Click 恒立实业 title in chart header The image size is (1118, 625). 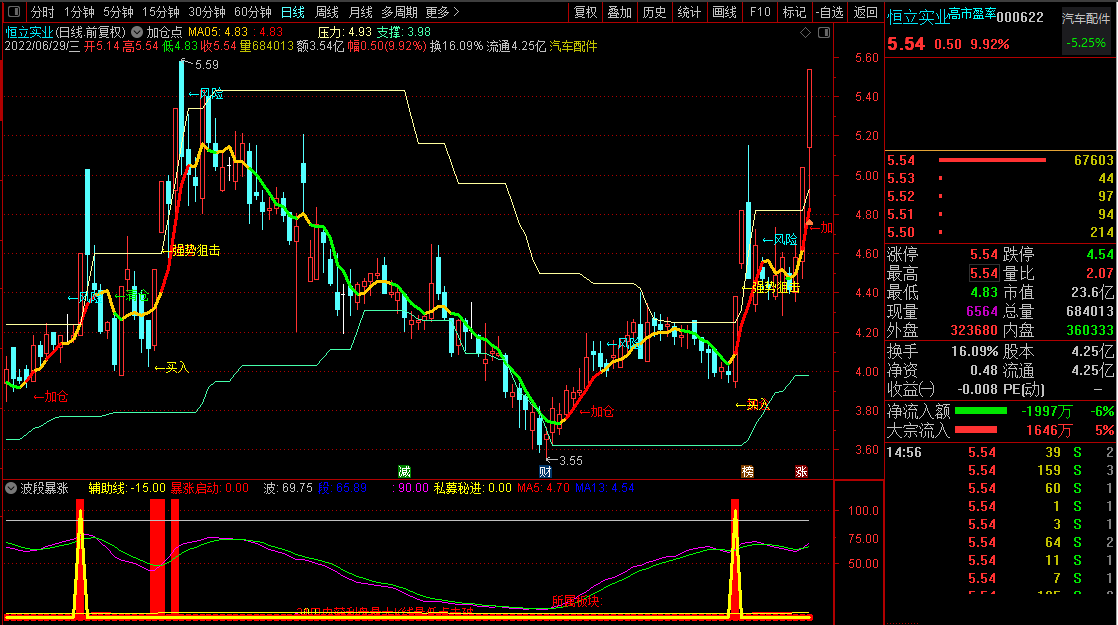30,32
